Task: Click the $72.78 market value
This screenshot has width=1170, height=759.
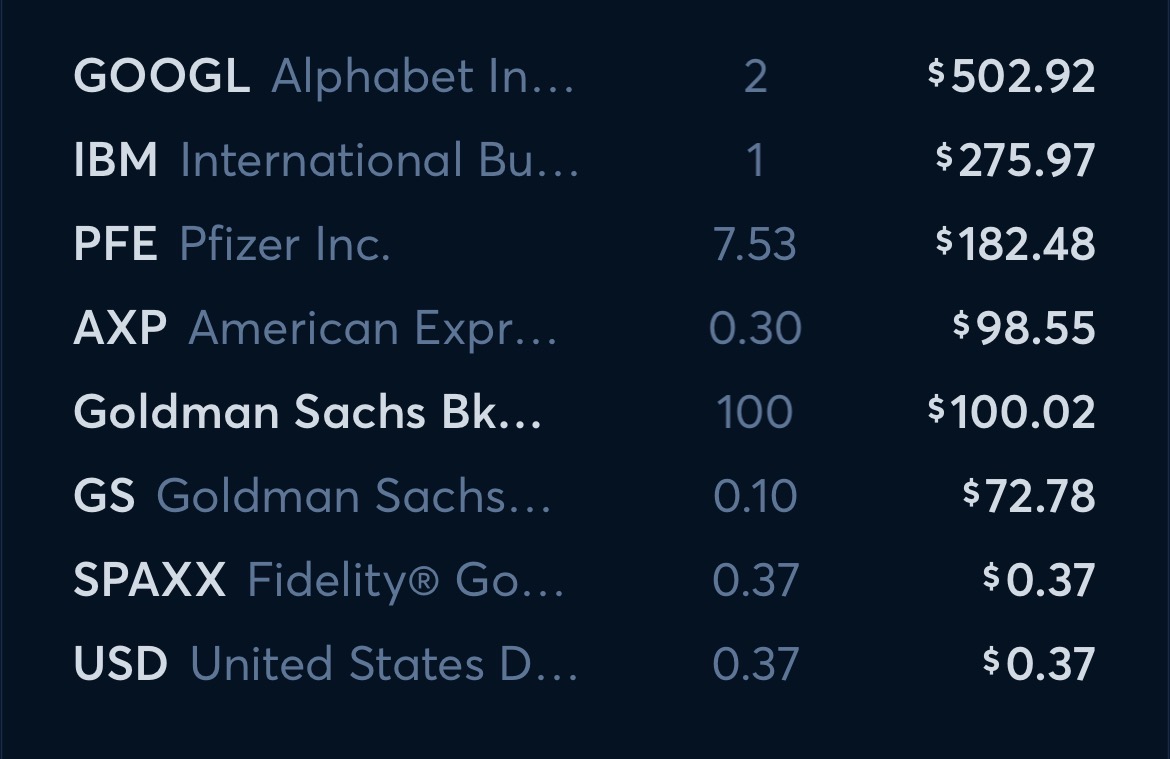Action: [1029, 496]
